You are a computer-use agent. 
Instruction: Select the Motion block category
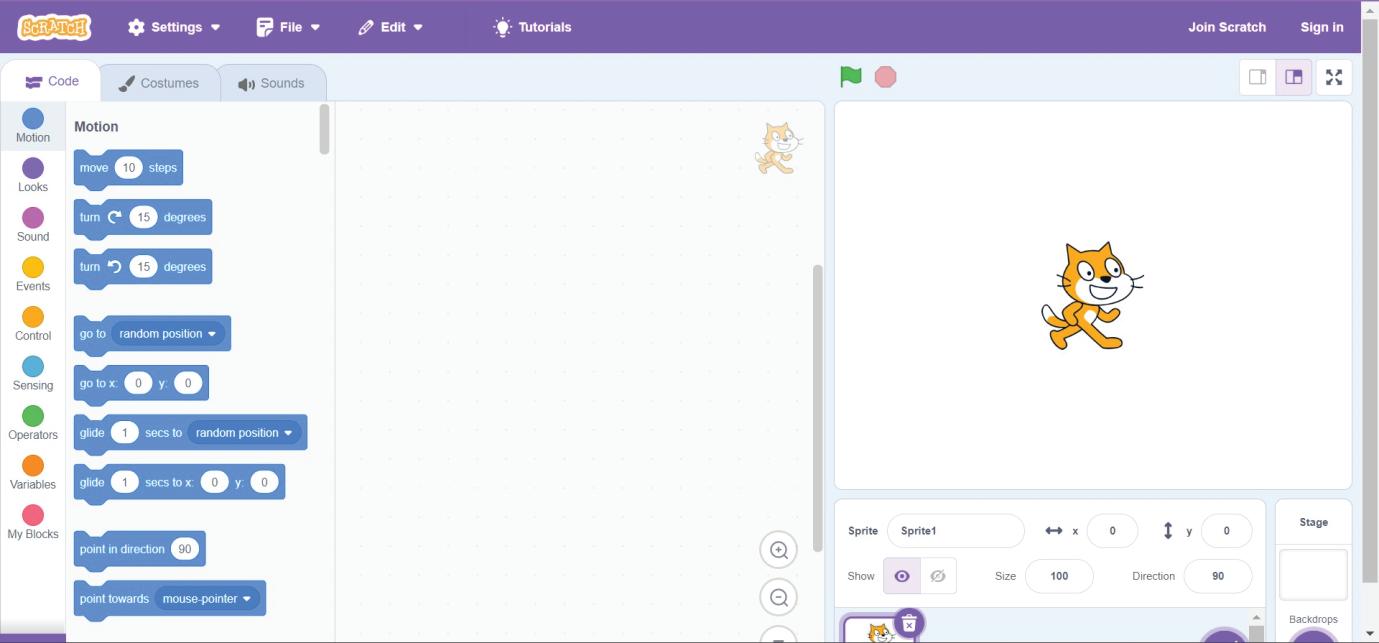[33, 126]
